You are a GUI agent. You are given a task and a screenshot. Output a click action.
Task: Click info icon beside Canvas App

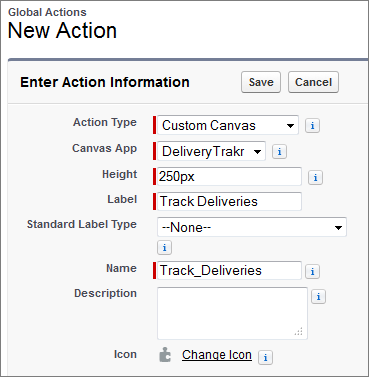(279, 152)
